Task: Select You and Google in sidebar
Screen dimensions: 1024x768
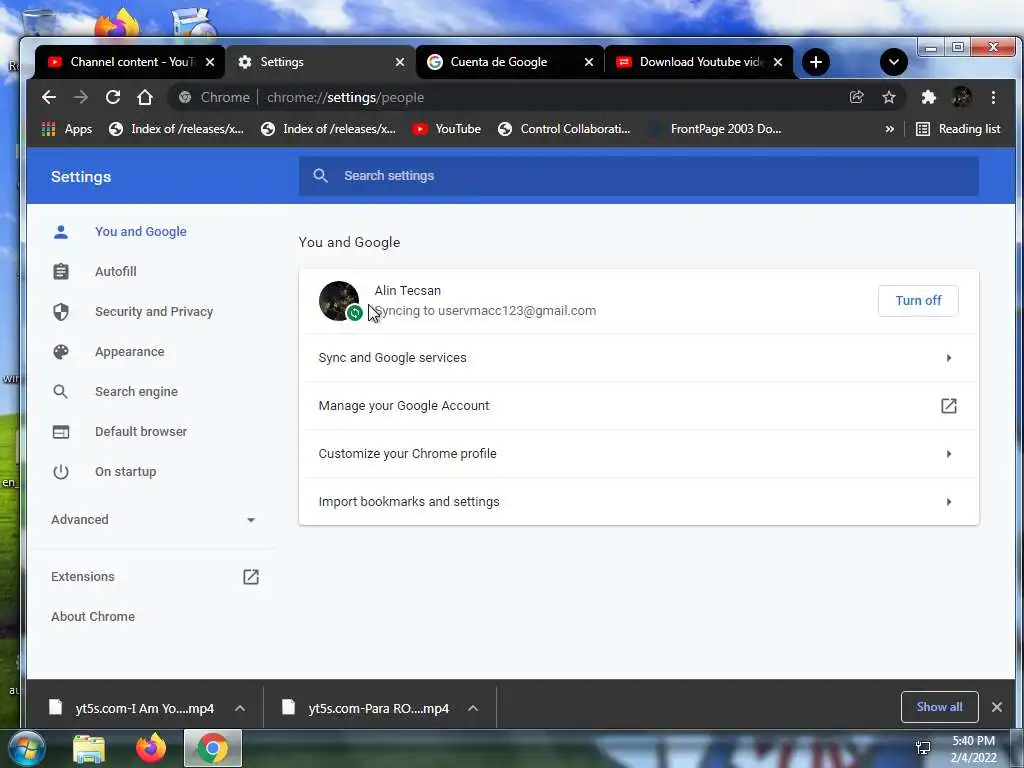Action: coord(140,232)
